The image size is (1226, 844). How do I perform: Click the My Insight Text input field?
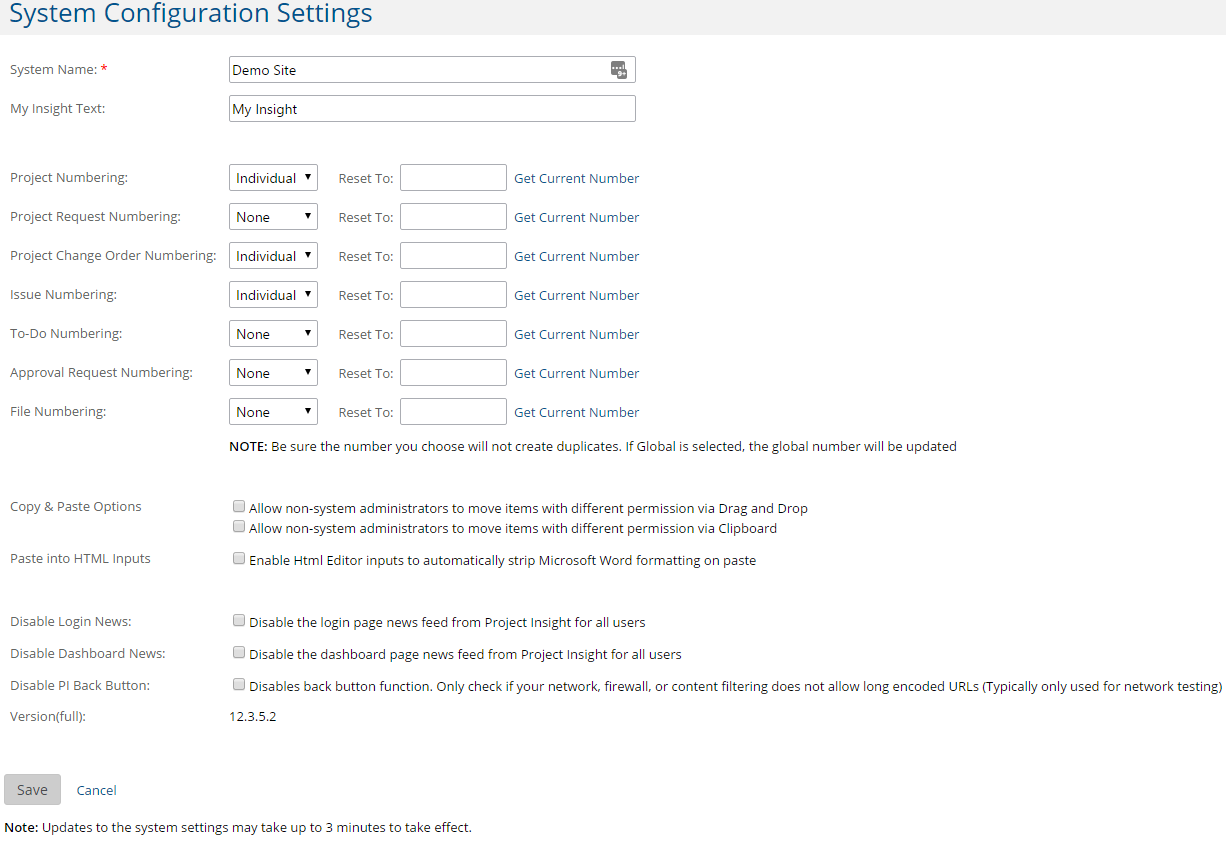pyautogui.click(x=432, y=109)
